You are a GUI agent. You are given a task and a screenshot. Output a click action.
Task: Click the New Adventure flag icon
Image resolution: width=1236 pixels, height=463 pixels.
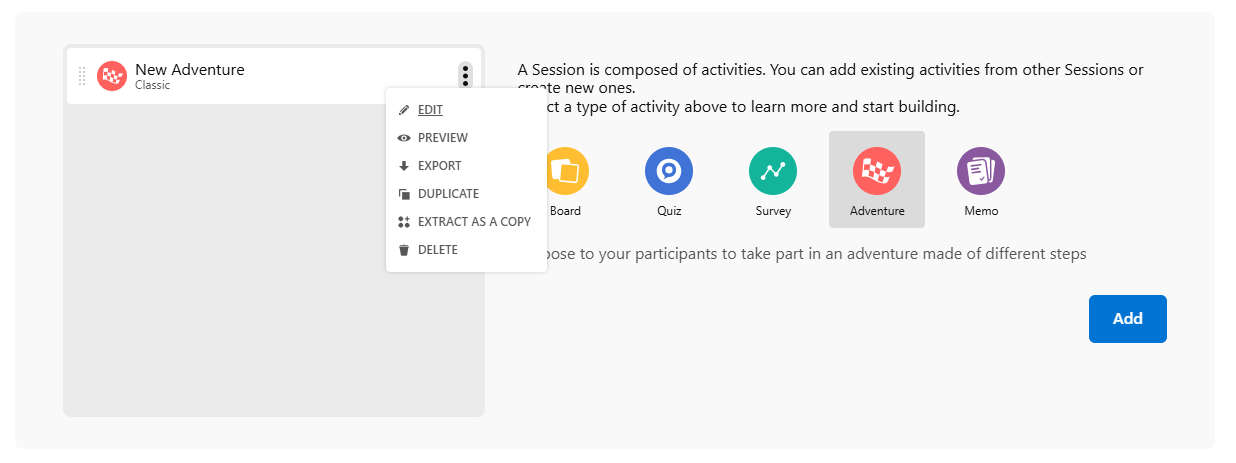(x=112, y=76)
